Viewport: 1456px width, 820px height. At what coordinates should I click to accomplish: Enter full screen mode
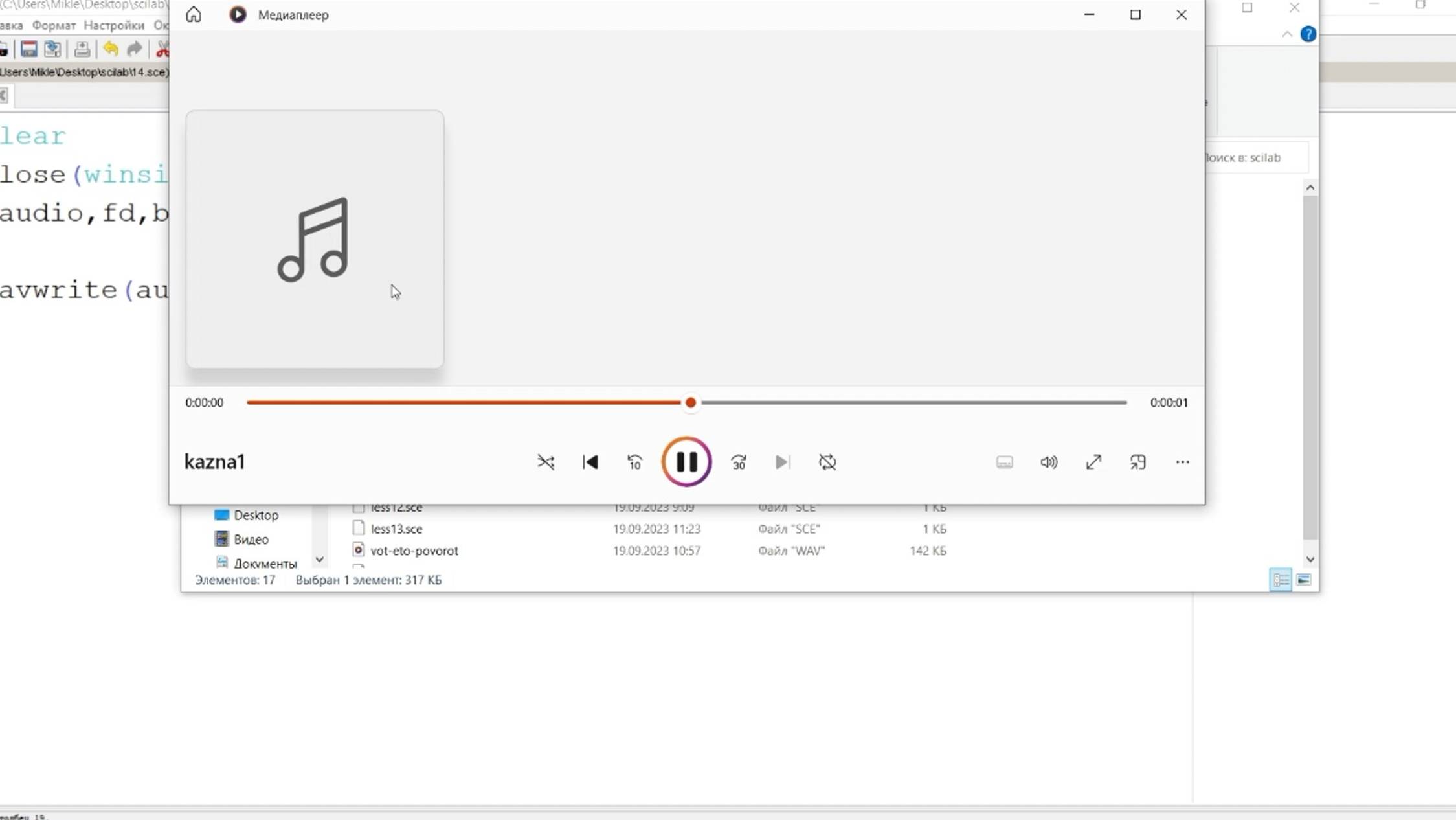[x=1093, y=462]
